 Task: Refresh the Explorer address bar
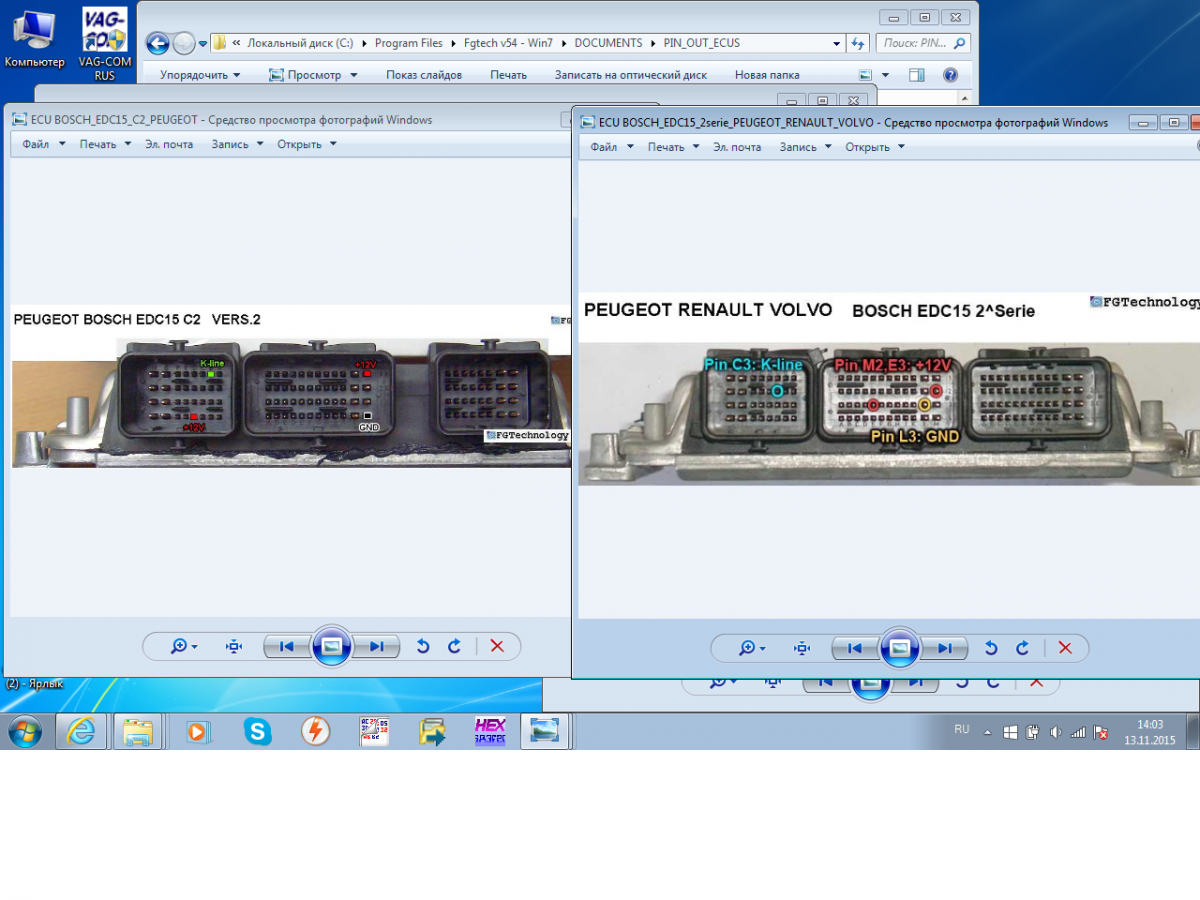[x=857, y=43]
